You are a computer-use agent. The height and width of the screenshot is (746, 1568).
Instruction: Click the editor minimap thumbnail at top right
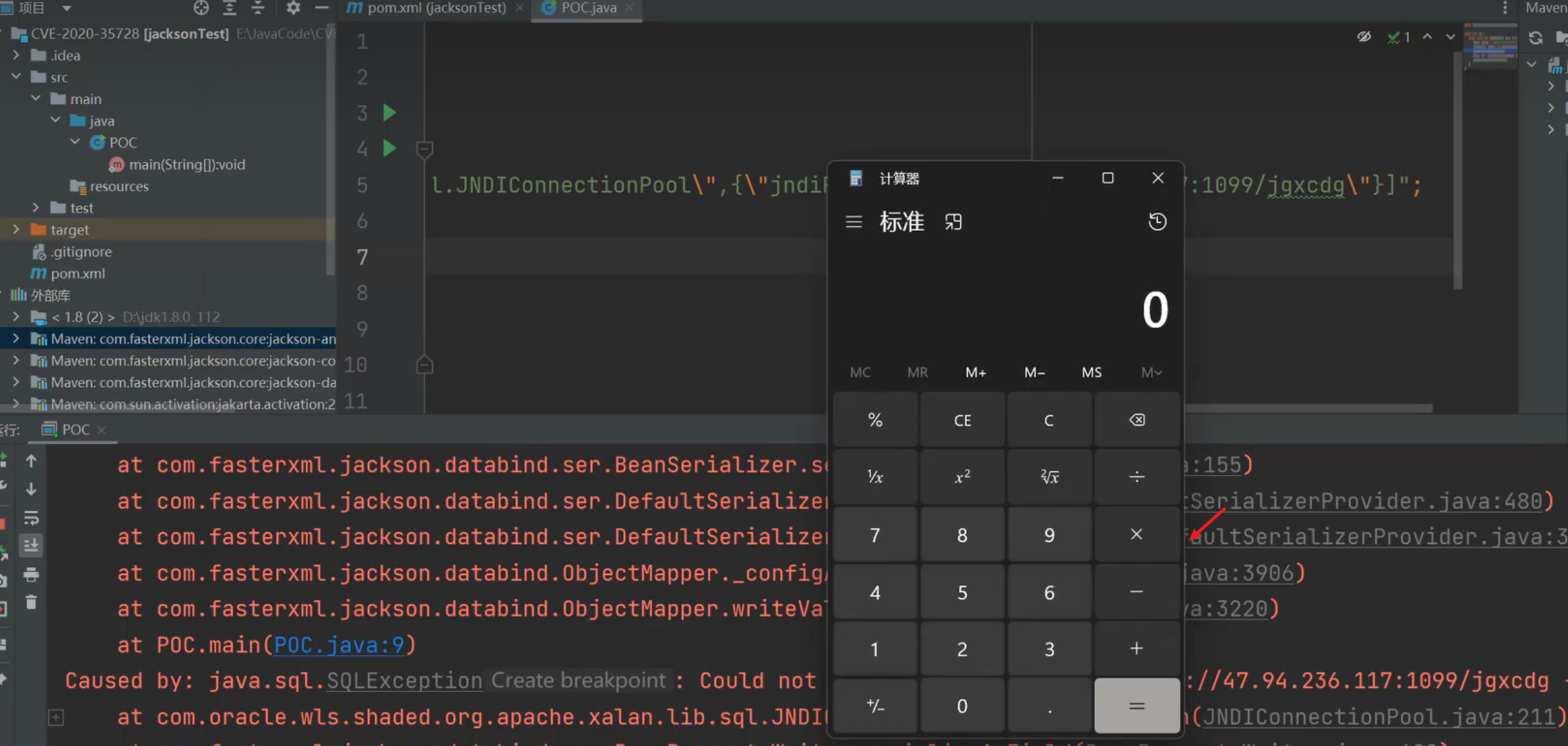click(x=1490, y=45)
